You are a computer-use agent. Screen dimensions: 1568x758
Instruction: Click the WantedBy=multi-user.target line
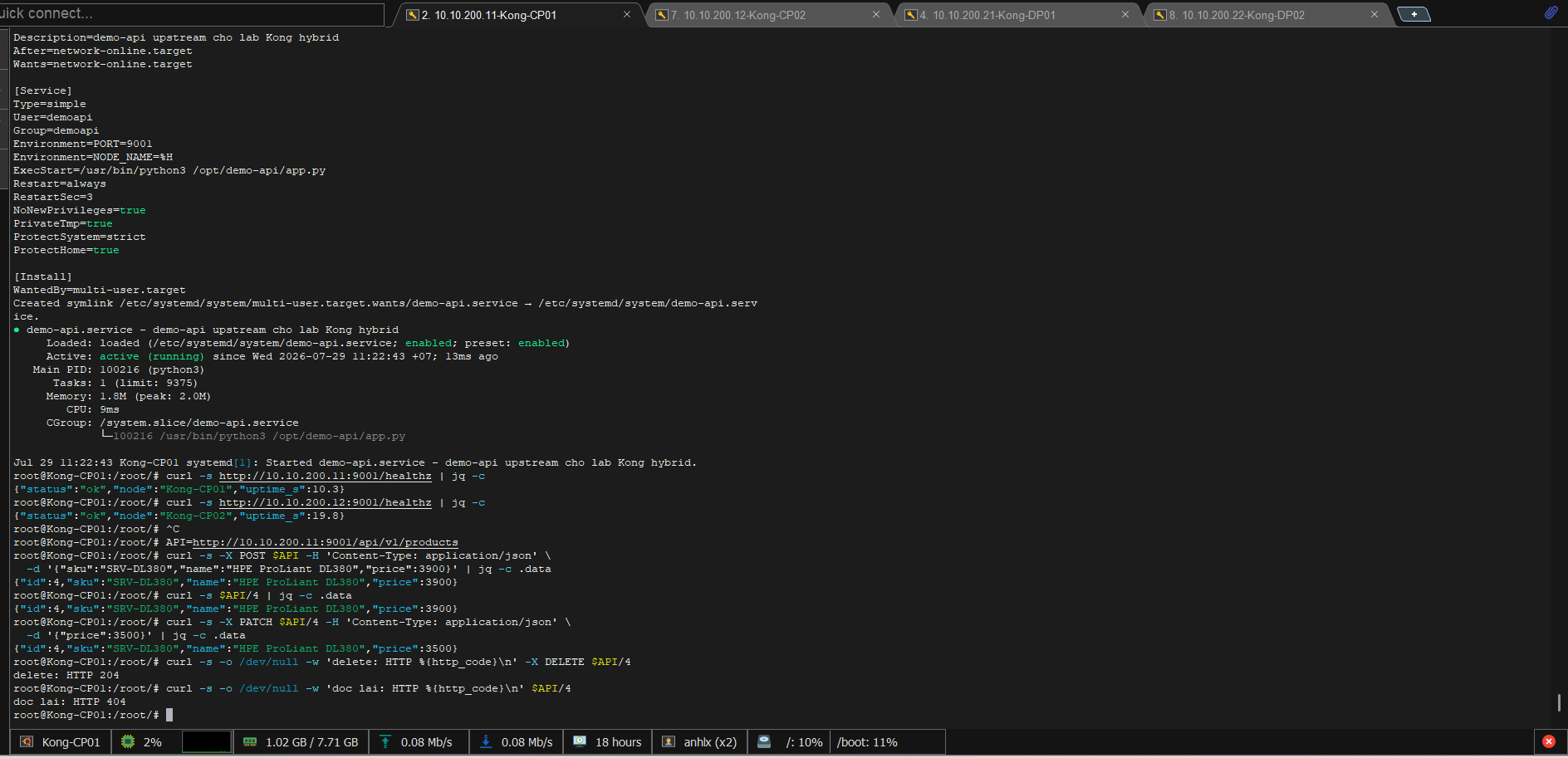(x=100, y=290)
